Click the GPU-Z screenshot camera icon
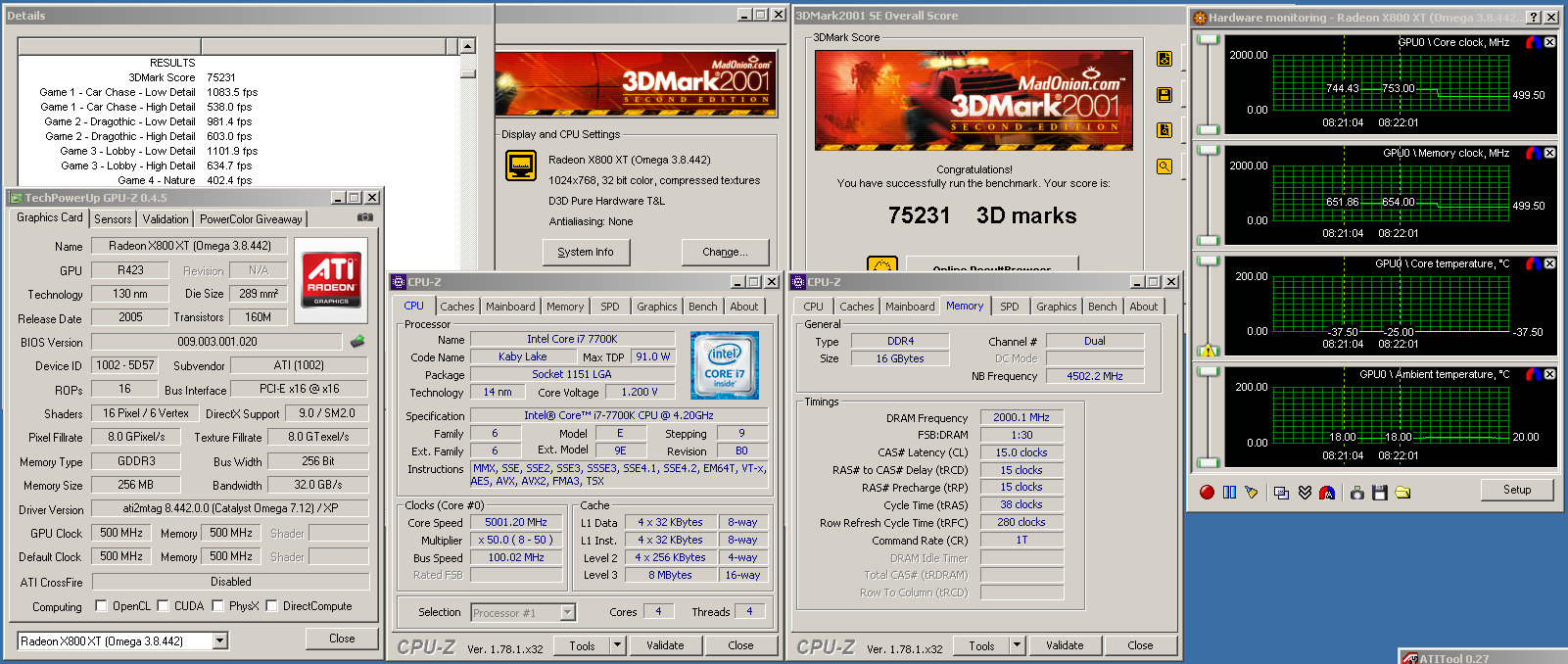 pos(365,217)
